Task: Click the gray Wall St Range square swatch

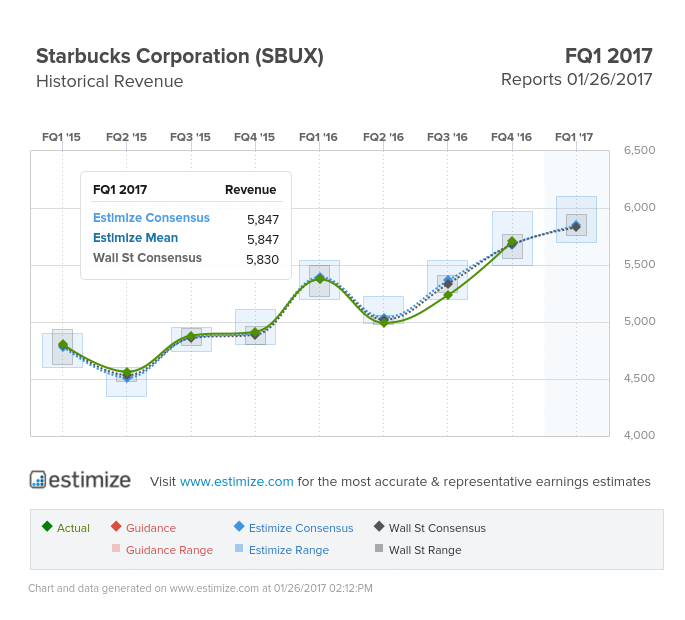Action: pos(379,548)
